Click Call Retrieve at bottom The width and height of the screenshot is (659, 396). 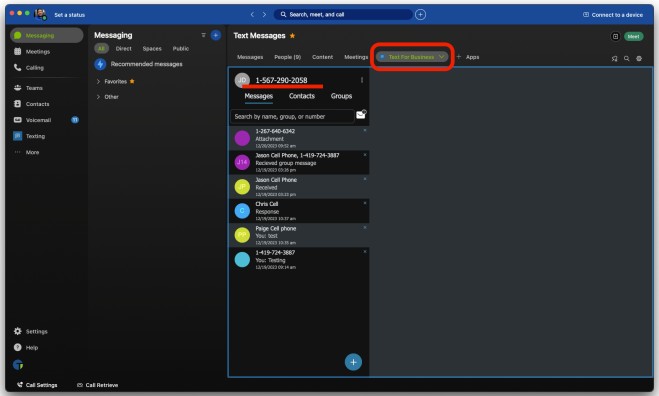[98, 385]
